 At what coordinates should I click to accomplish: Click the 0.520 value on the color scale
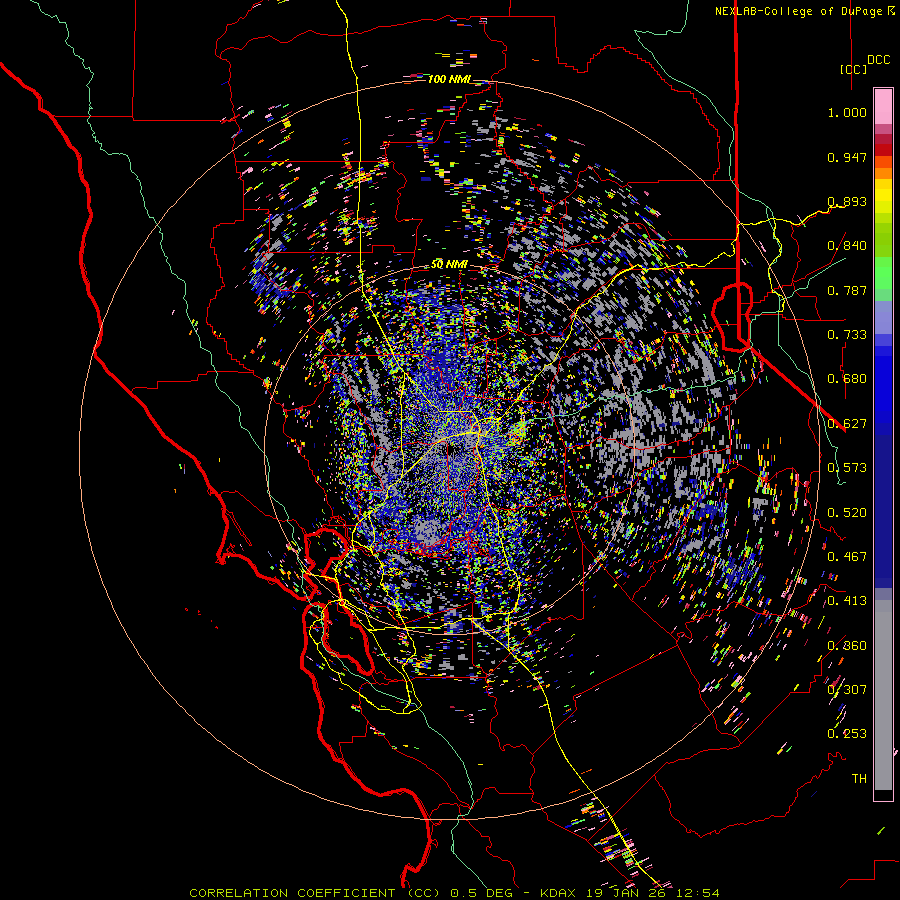tap(847, 513)
